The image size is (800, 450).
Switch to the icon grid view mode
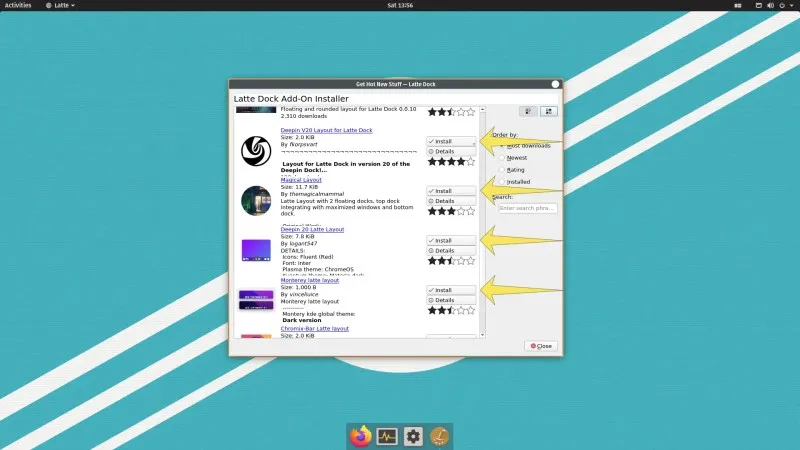click(x=527, y=111)
